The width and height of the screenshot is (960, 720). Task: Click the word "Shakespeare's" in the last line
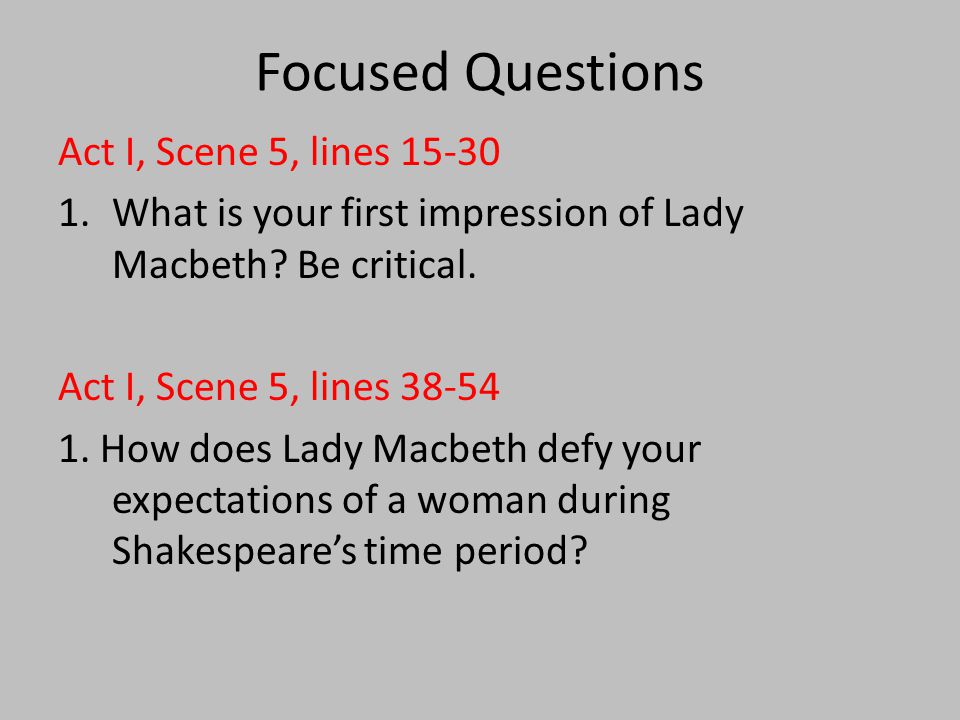tap(234, 551)
